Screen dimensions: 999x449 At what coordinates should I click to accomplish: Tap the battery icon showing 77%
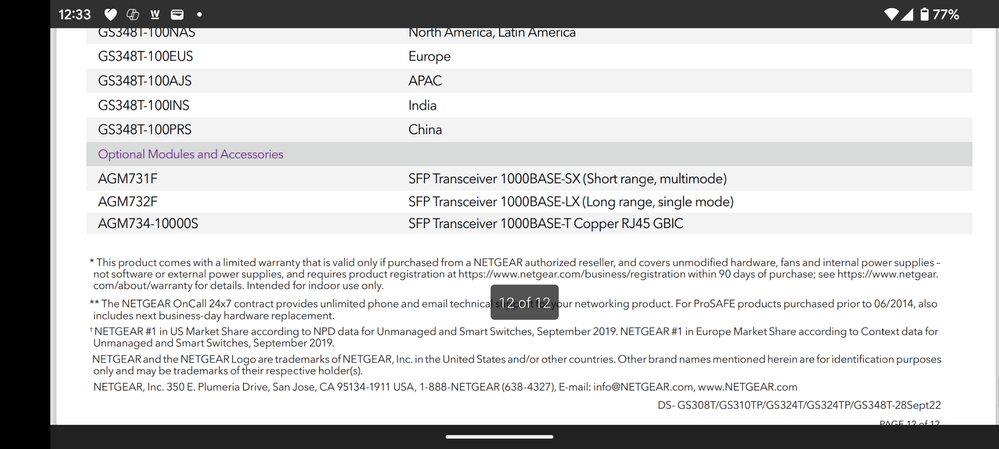tap(924, 14)
